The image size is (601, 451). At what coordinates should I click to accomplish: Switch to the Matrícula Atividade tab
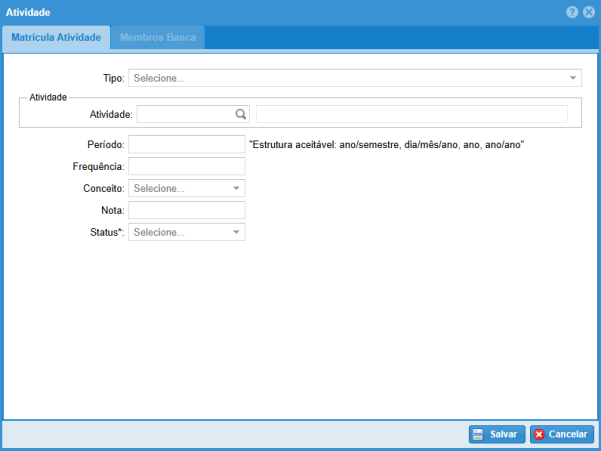56,38
